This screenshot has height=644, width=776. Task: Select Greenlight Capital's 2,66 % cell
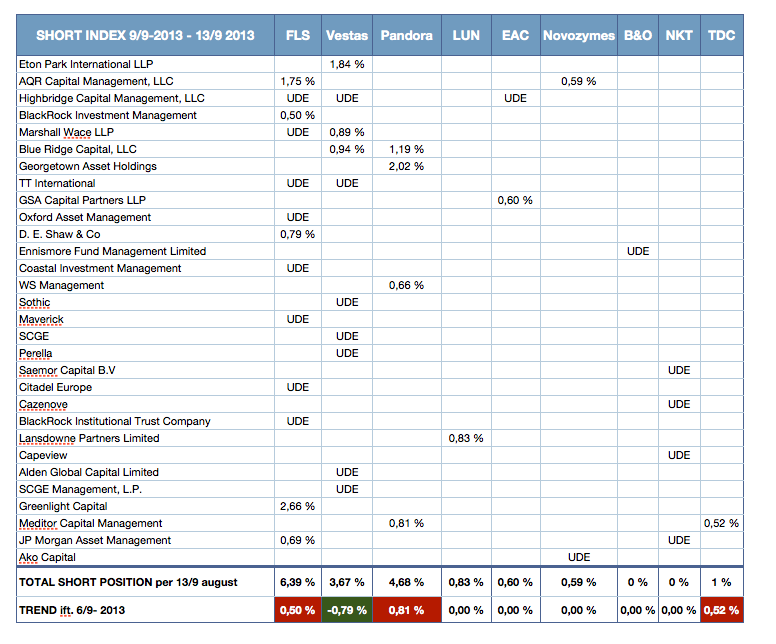(298, 506)
